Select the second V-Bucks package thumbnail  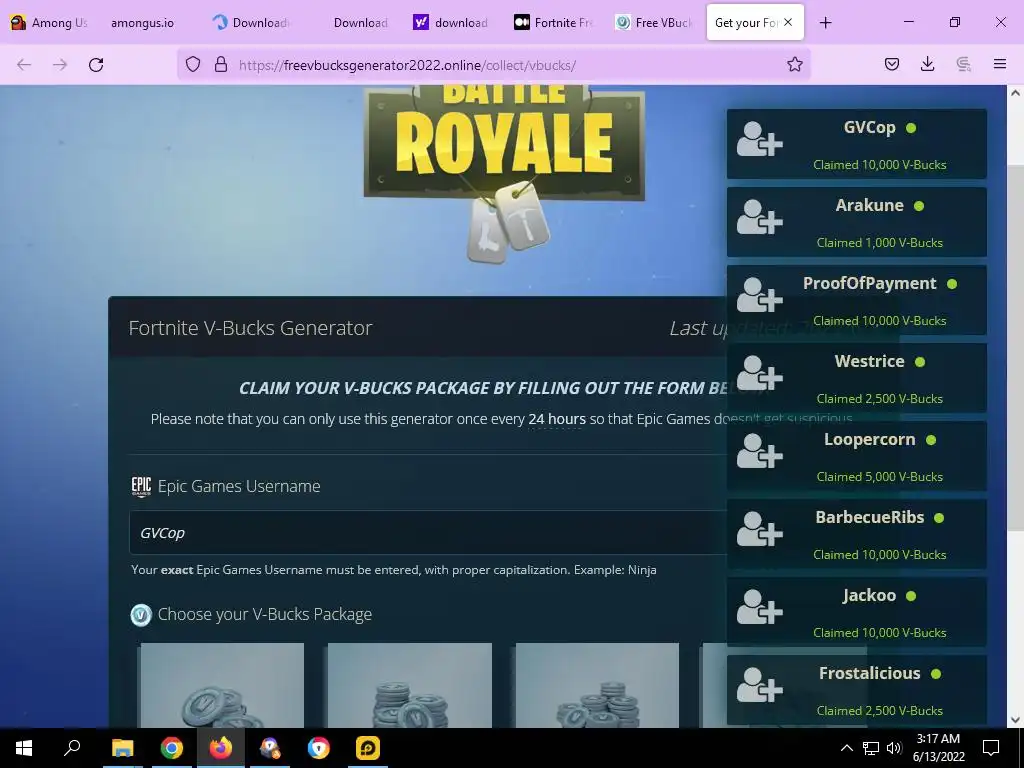tap(409, 685)
